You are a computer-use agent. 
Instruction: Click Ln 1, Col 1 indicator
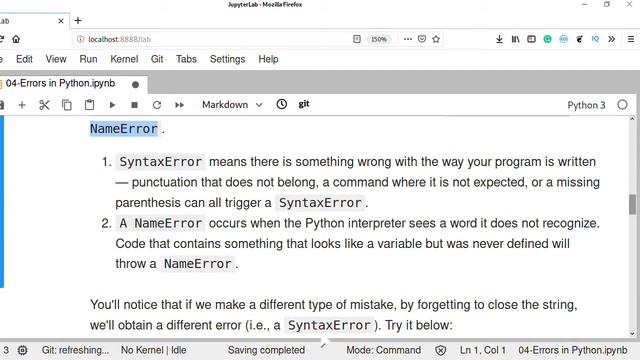click(482, 350)
